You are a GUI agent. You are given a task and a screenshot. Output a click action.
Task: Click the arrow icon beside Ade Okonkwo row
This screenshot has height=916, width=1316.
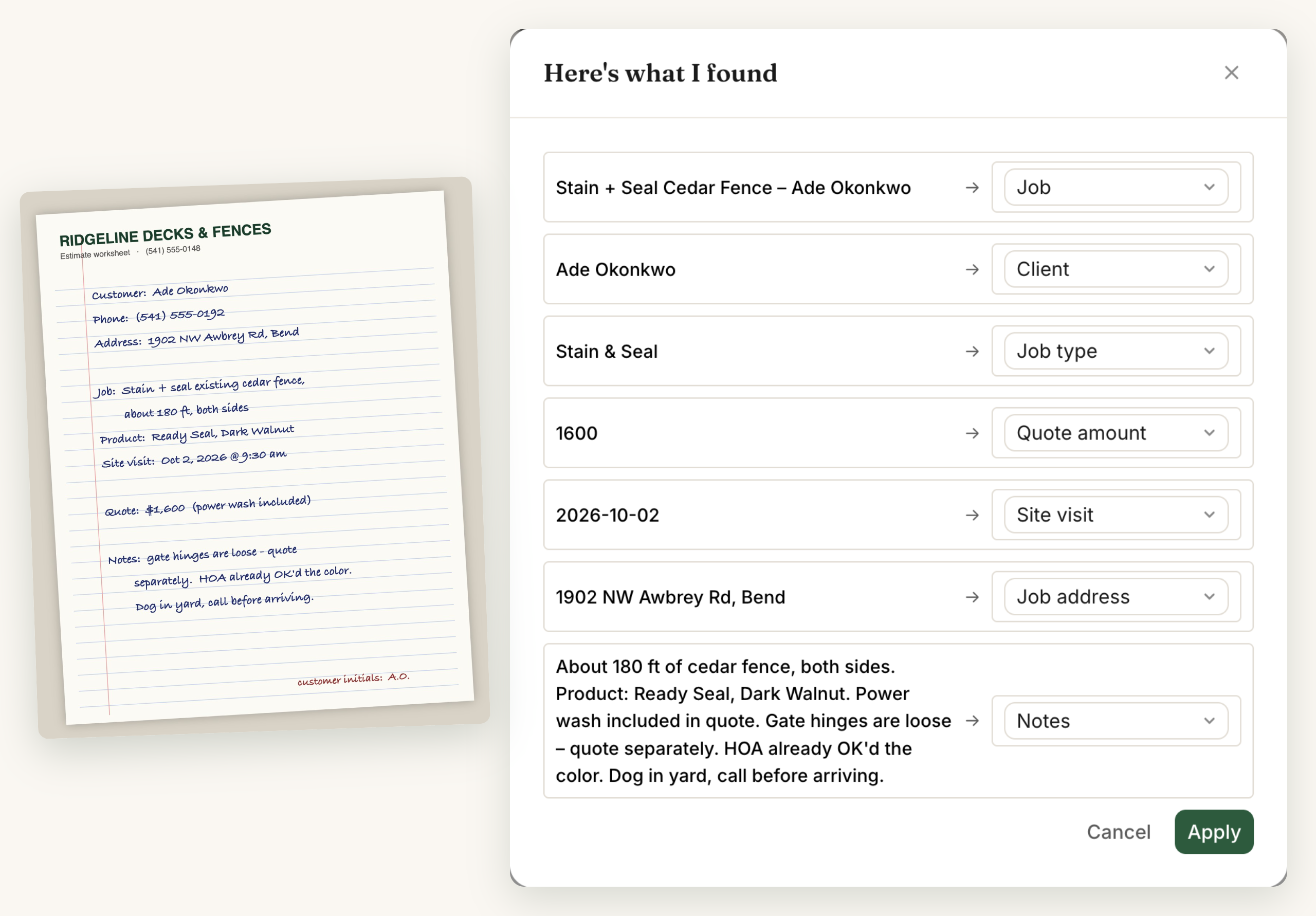(972, 269)
